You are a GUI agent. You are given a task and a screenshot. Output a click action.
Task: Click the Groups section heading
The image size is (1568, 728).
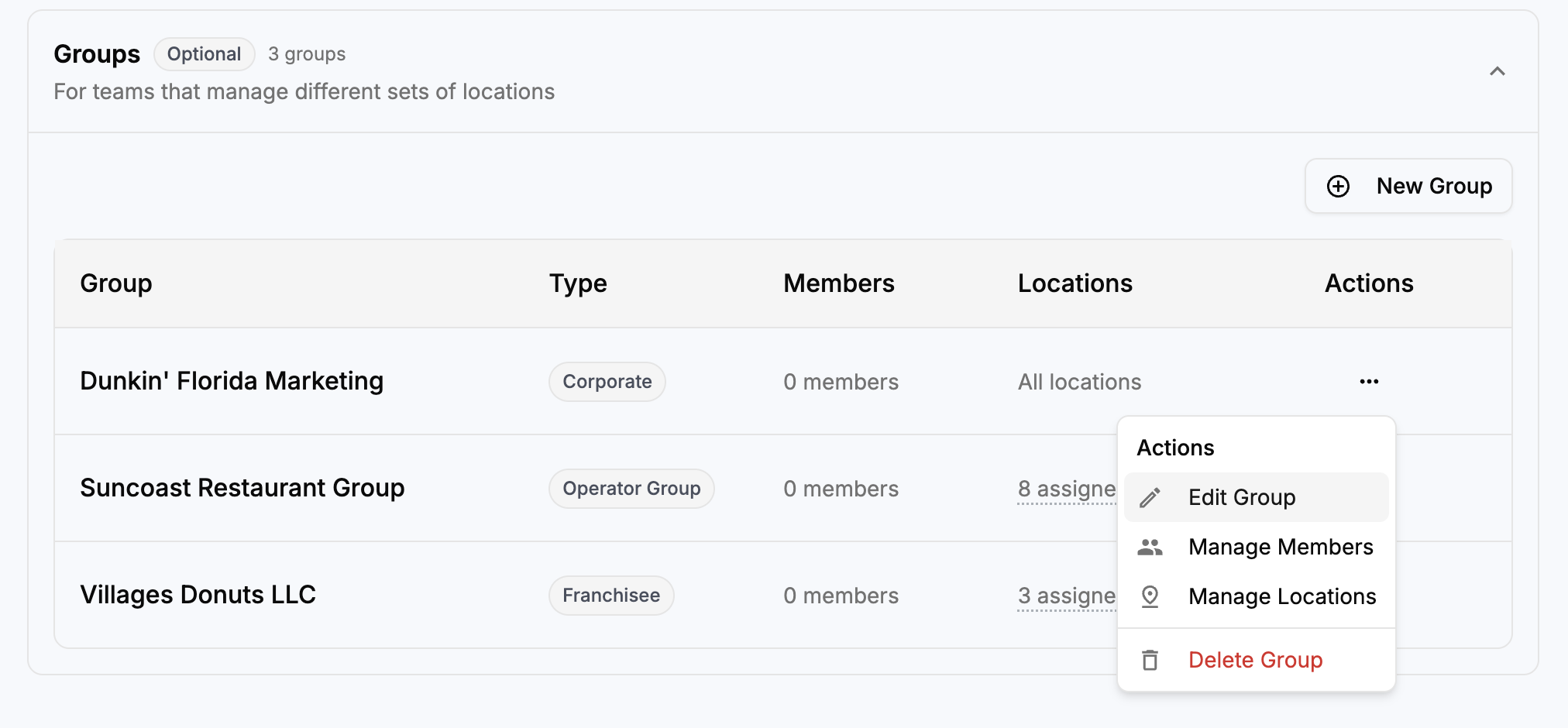click(x=97, y=54)
